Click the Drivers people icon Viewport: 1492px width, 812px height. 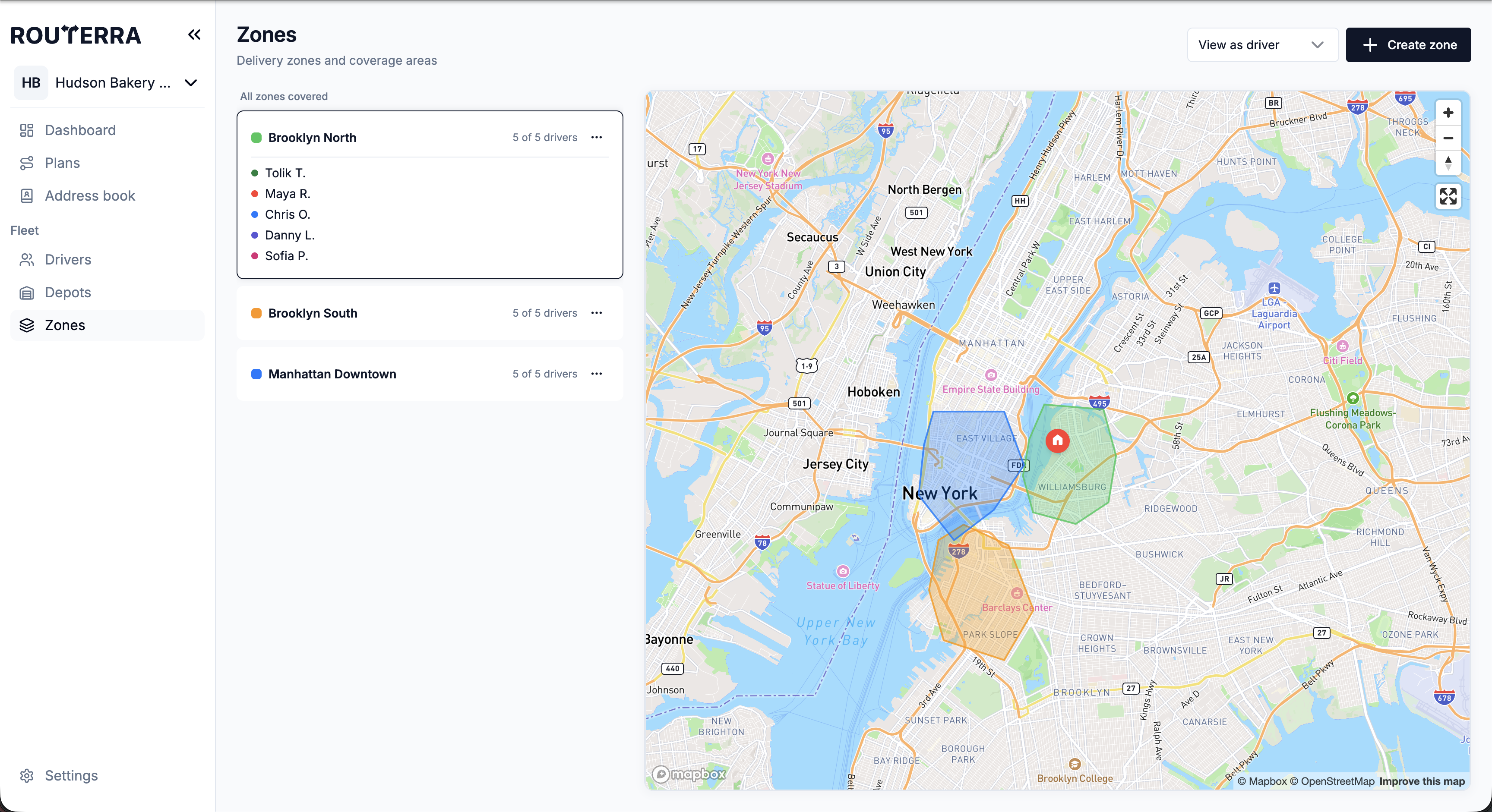(27, 260)
